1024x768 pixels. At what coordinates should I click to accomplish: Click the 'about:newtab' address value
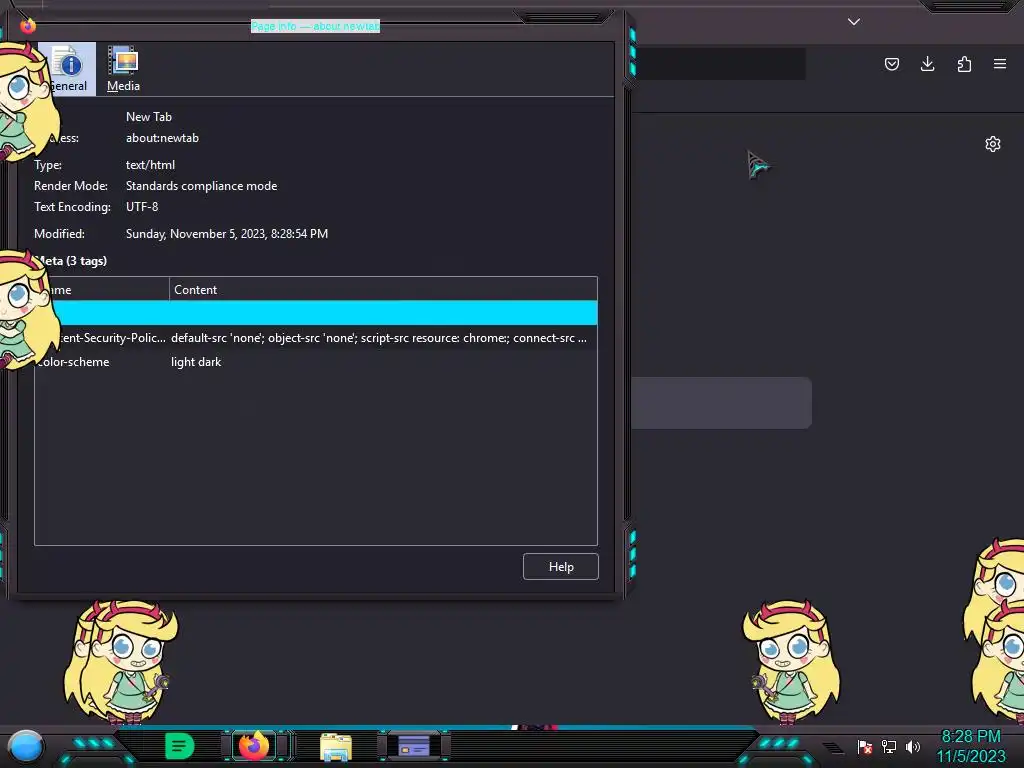pos(162,138)
